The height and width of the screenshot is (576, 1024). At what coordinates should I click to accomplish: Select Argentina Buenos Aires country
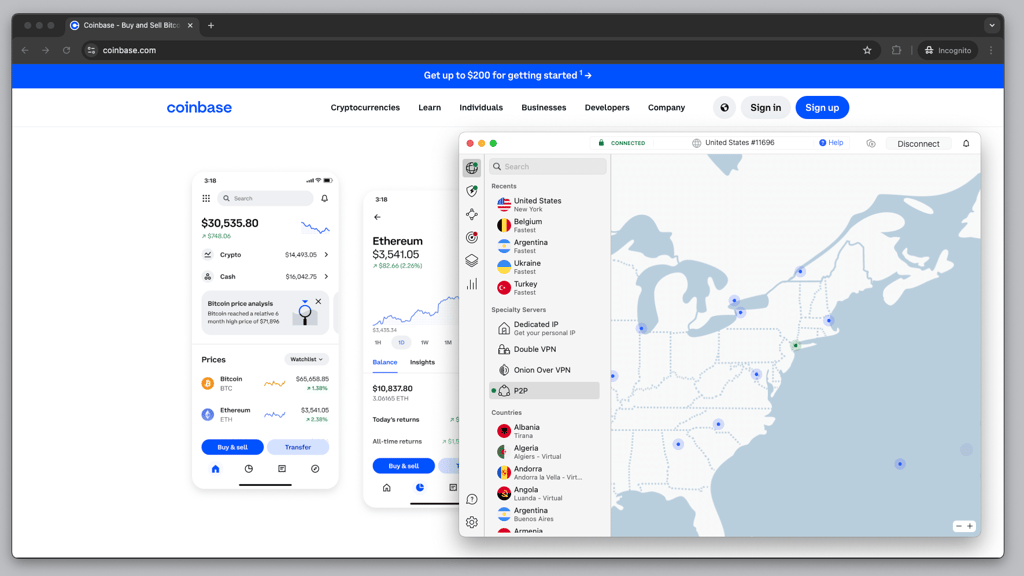pos(544,515)
